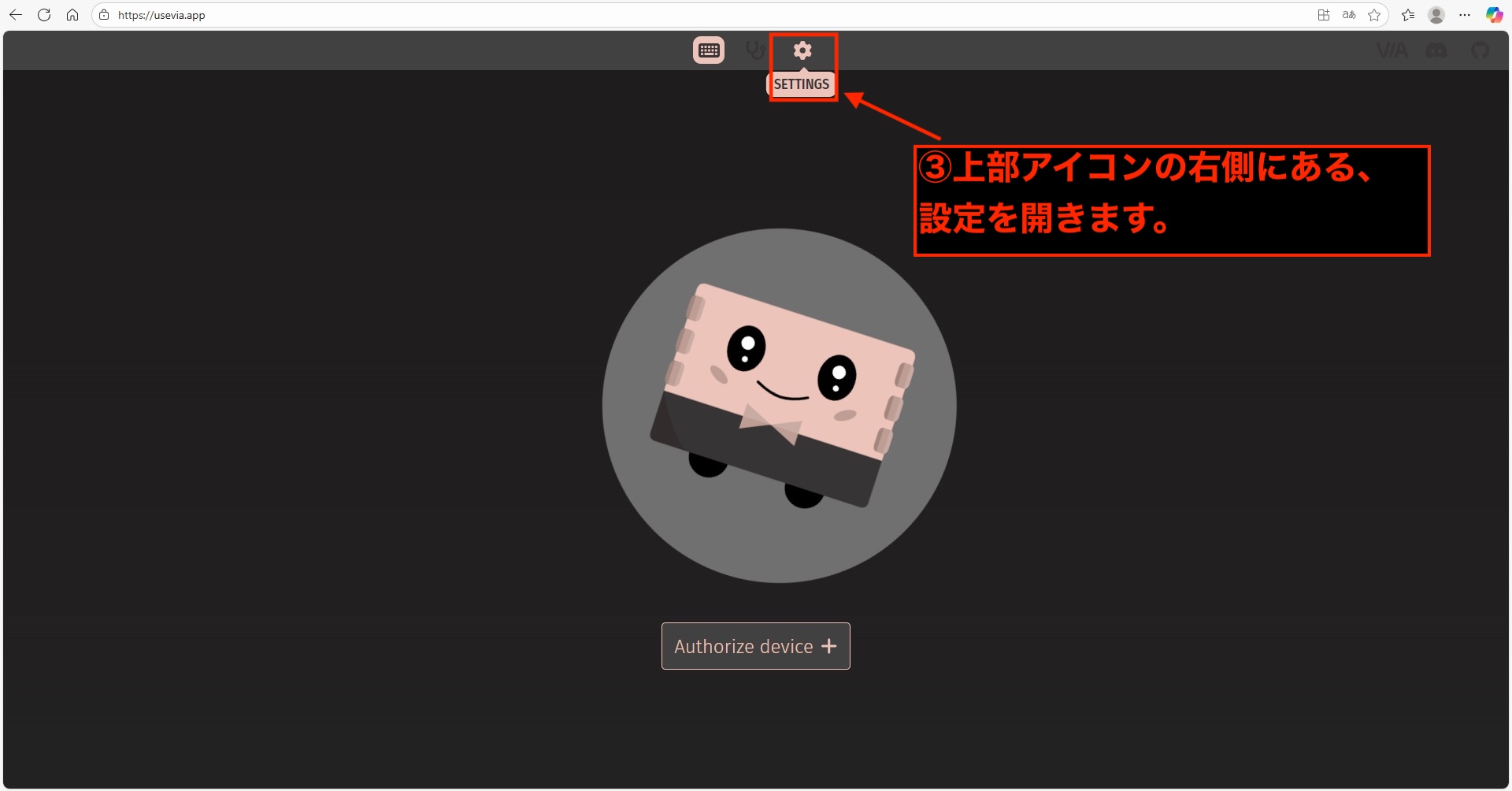Open the GitHub icon link
The image size is (1512, 791).
coord(1480,50)
